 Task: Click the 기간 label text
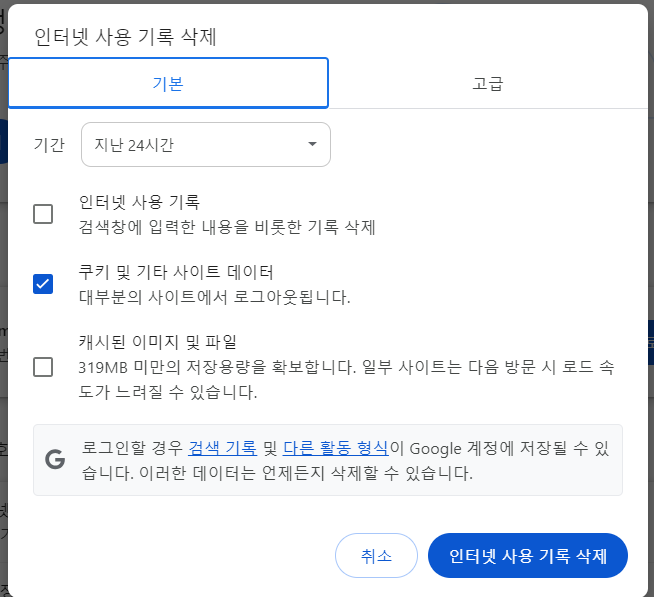49,145
